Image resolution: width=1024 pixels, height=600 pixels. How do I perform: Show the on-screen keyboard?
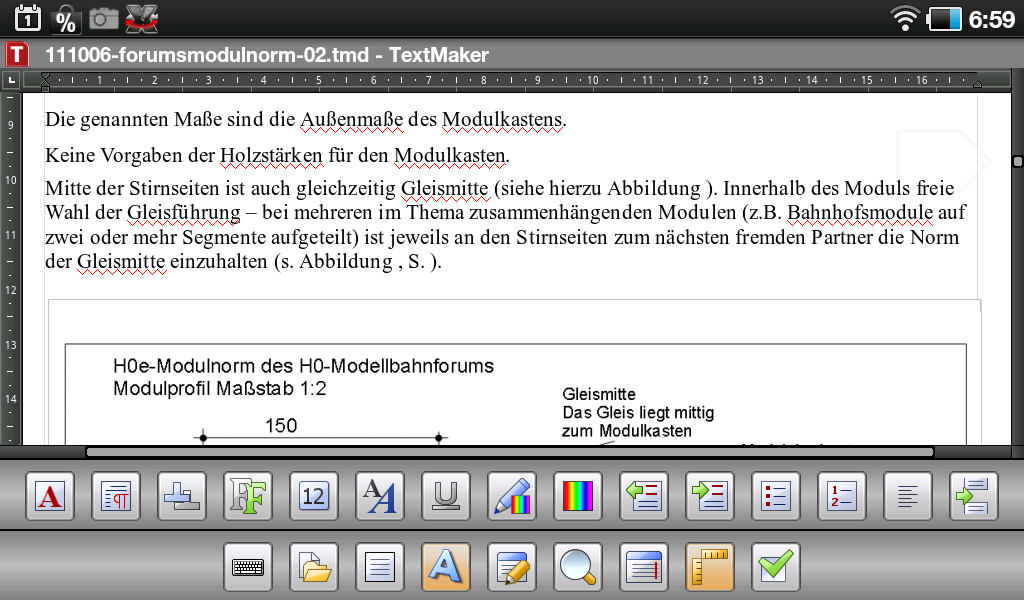248,568
